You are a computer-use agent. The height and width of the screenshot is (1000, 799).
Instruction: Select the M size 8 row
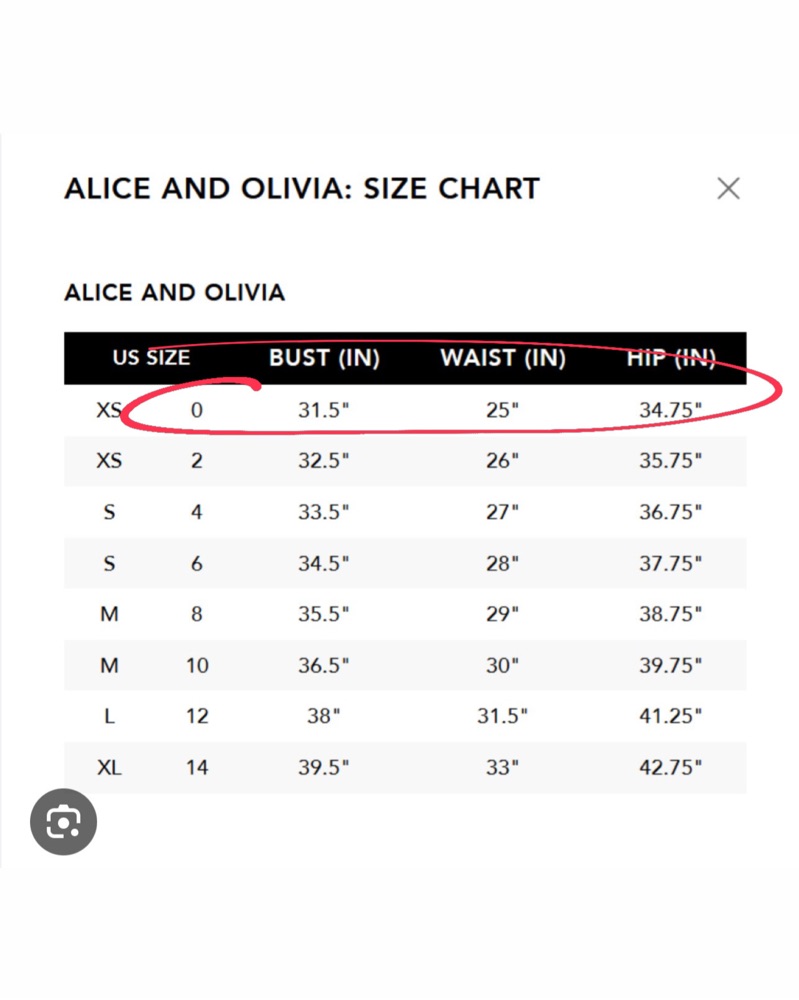point(405,614)
